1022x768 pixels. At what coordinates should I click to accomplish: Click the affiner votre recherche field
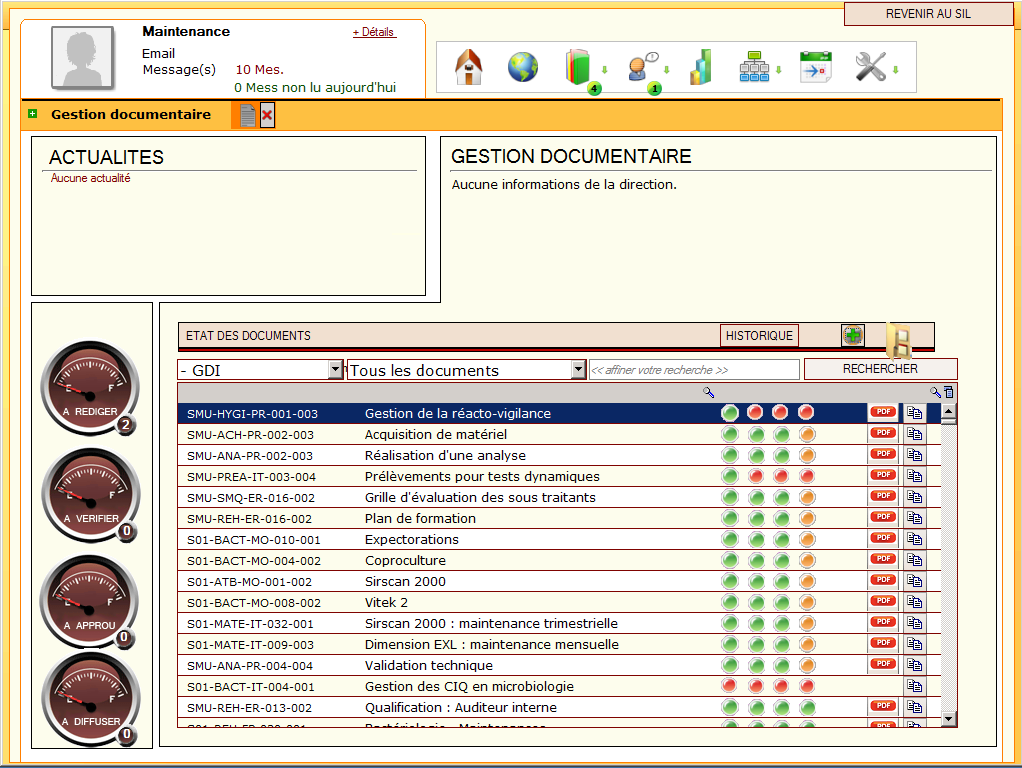coord(694,370)
